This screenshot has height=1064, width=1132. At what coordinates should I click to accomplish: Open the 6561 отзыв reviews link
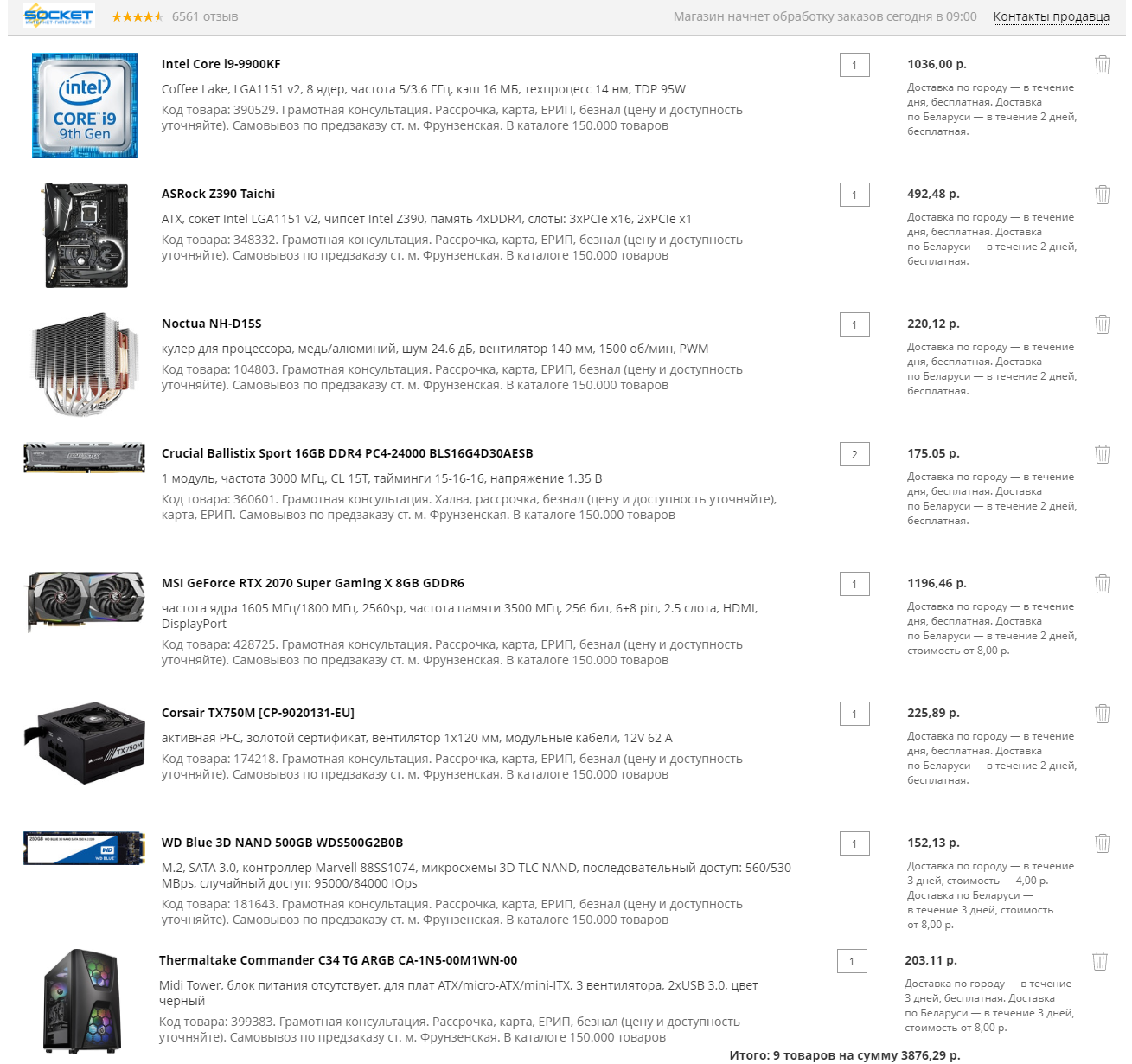coord(205,16)
